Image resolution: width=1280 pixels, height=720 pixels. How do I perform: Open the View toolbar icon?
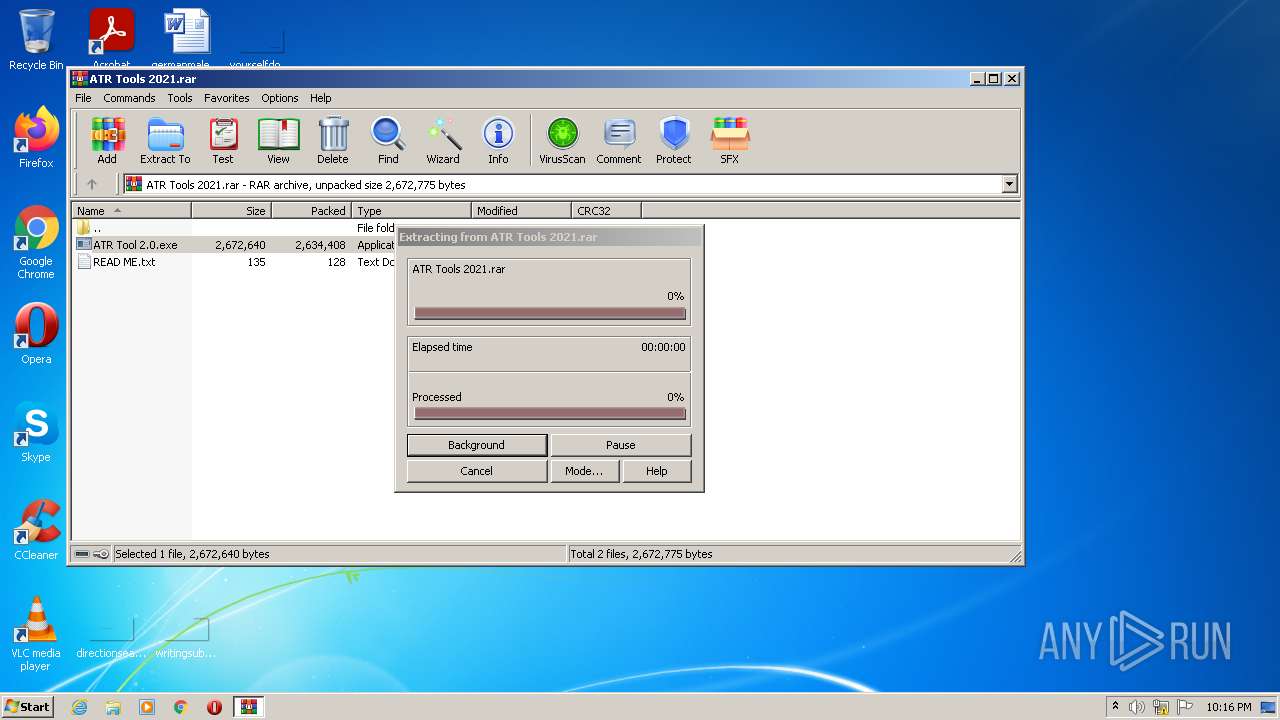coord(278,140)
